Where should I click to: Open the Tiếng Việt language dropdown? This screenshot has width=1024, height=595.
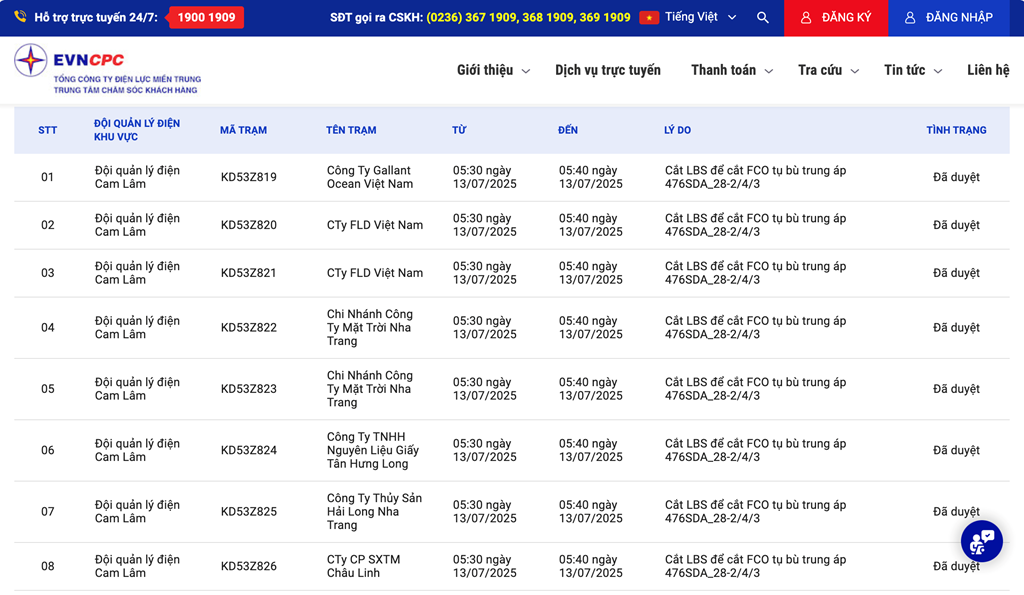[x=701, y=18]
